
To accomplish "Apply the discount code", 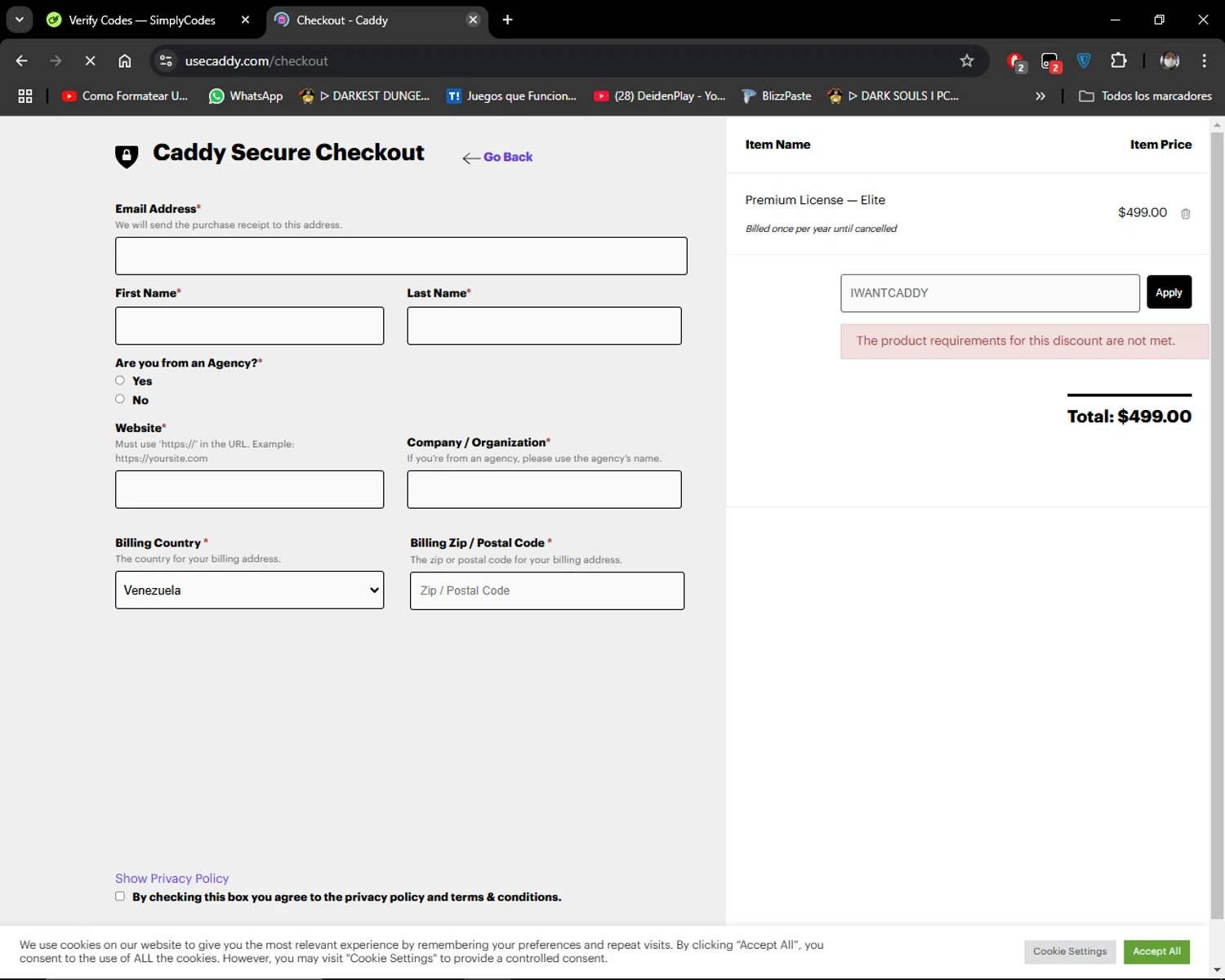I will [1169, 292].
